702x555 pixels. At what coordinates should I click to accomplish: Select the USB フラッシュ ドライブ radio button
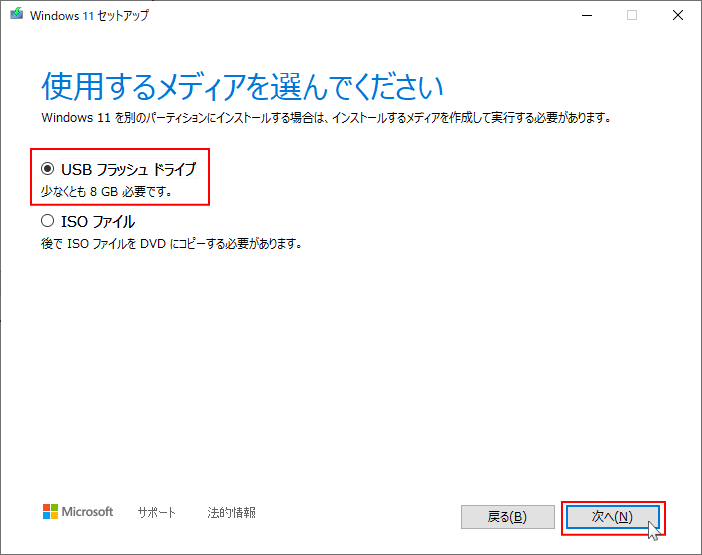(x=48, y=170)
